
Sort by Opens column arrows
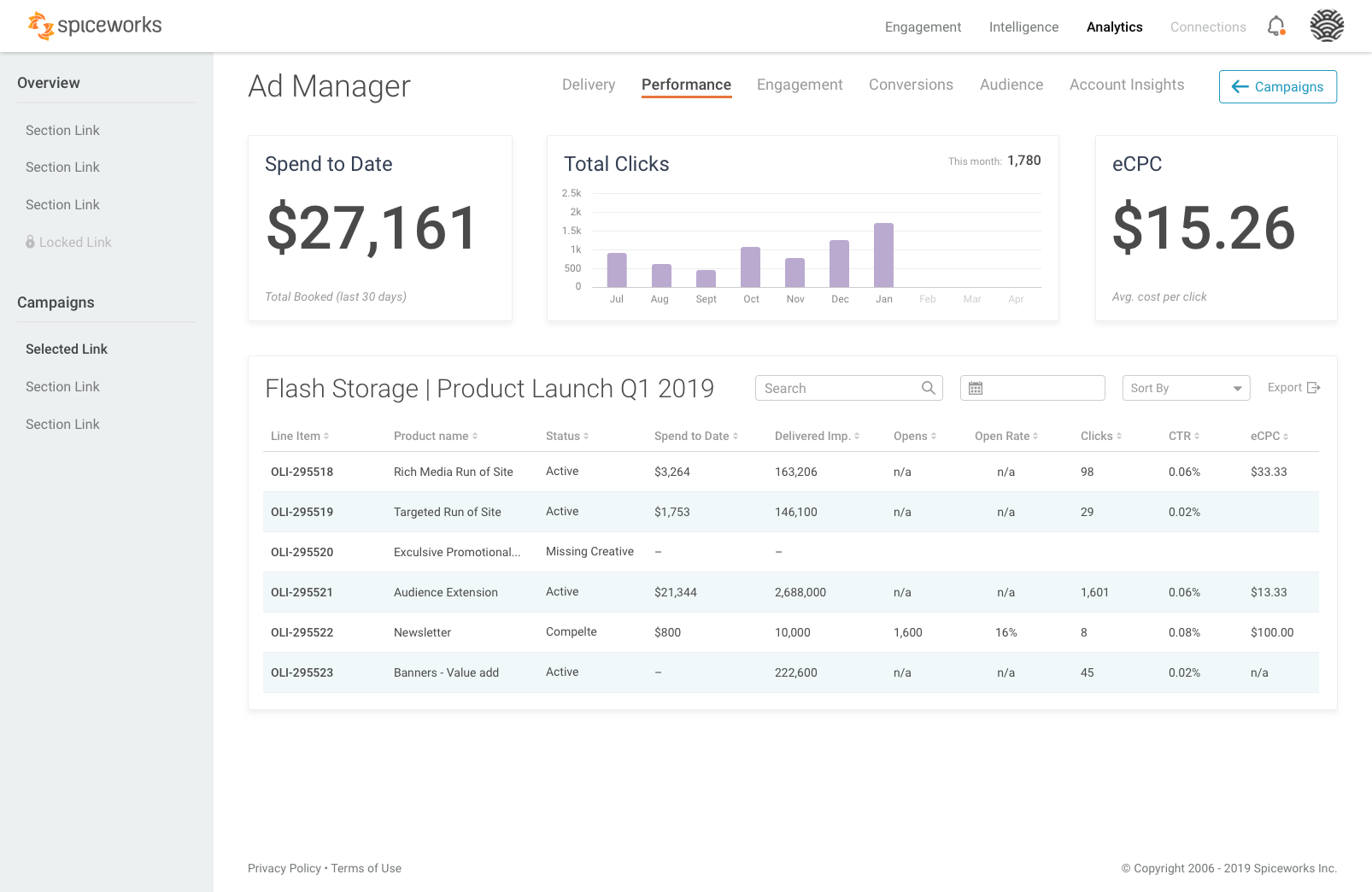click(934, 436)
